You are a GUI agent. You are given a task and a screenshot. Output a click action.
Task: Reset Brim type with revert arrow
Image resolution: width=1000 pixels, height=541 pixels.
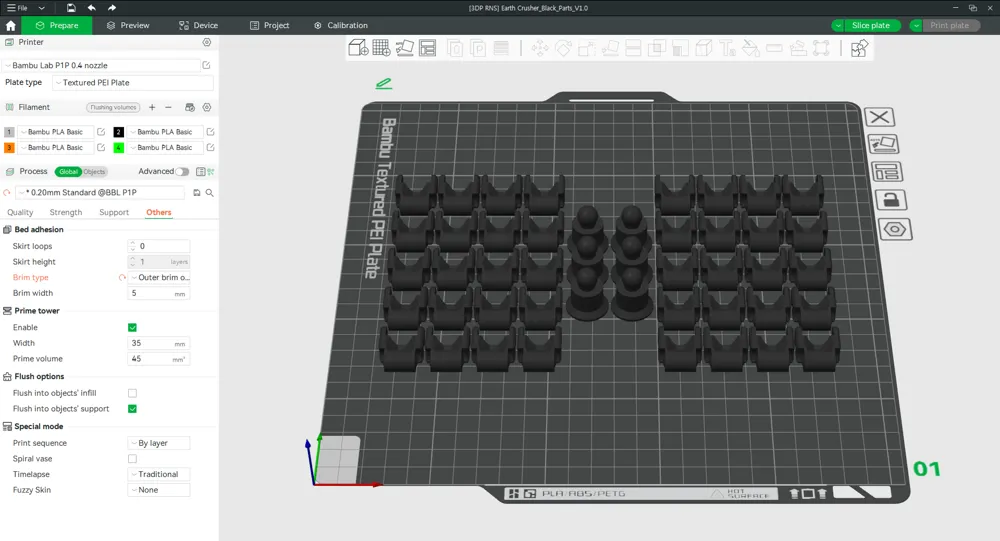(x=122, y=278)
